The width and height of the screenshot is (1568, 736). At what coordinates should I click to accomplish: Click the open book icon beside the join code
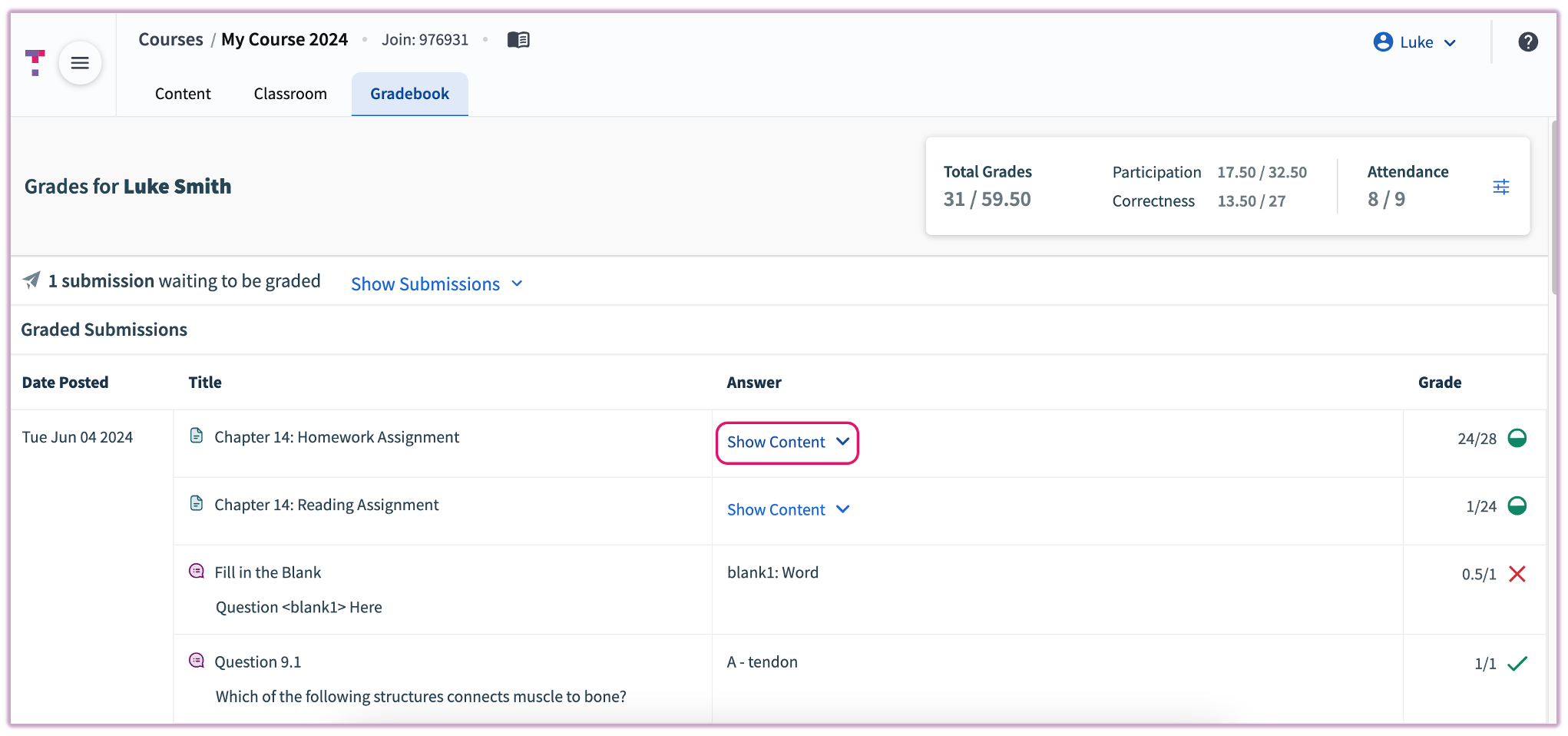click(x=518, y=39)
